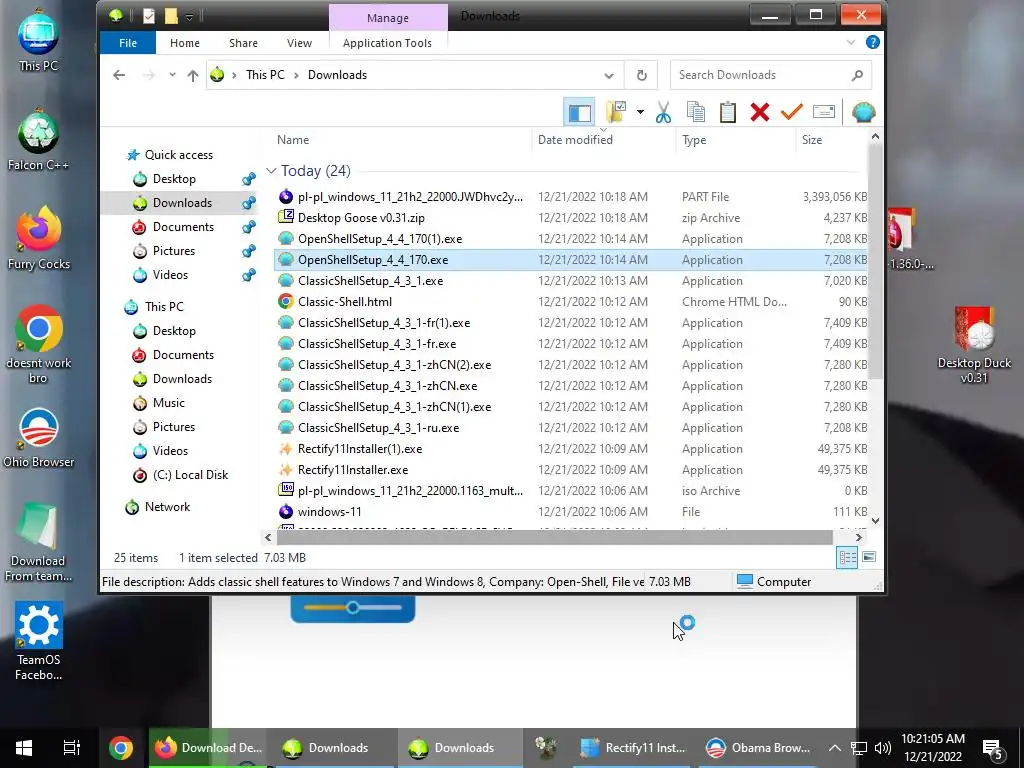The height and width of the screenshot is (768, 1024).
Task: Open the folder options dropdown arrow
Action: [640, 112]
